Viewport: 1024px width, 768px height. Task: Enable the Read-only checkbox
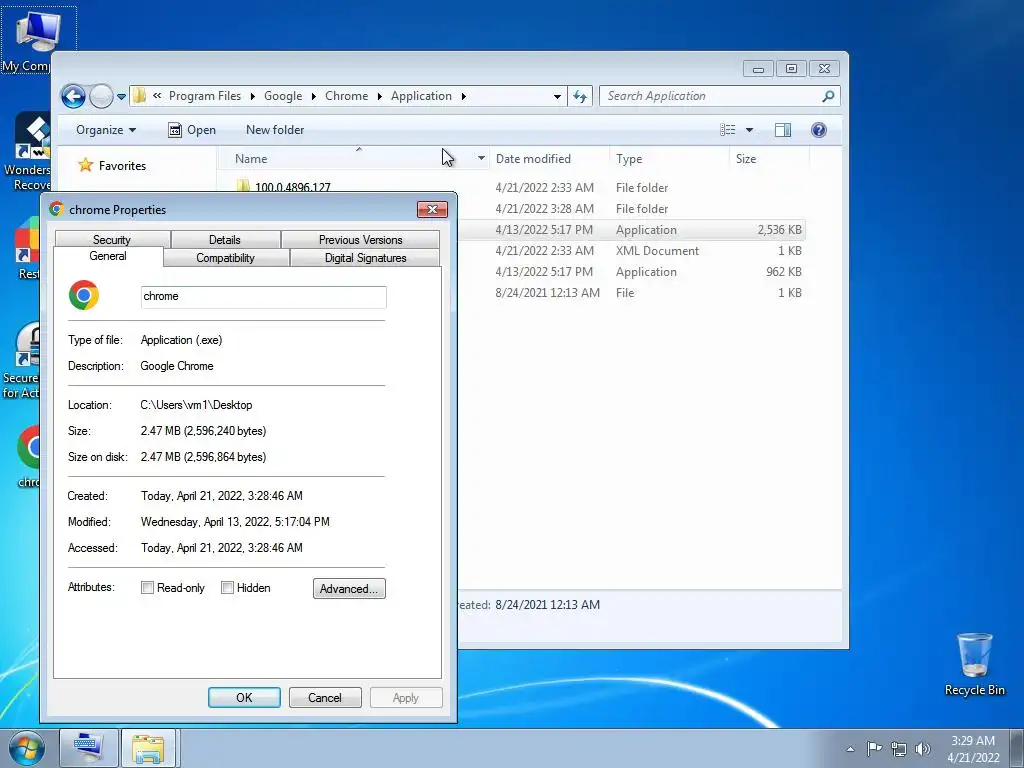click(148, 588)
